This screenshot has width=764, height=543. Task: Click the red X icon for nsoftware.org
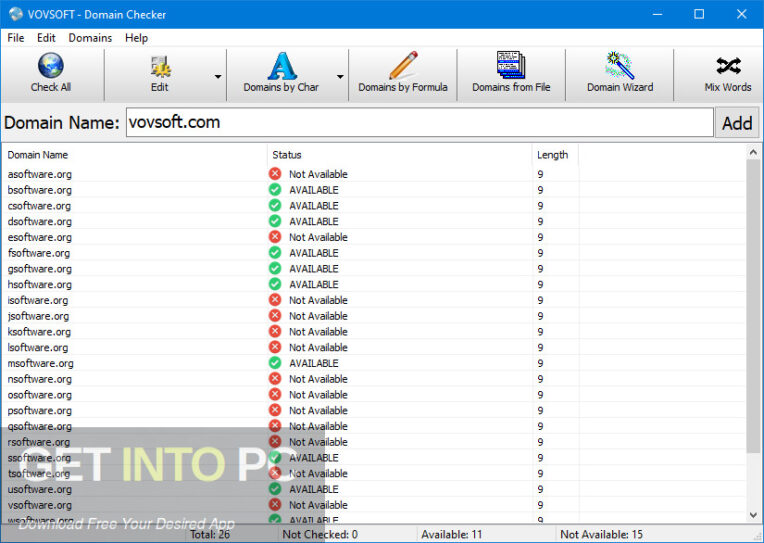[275, 378]
